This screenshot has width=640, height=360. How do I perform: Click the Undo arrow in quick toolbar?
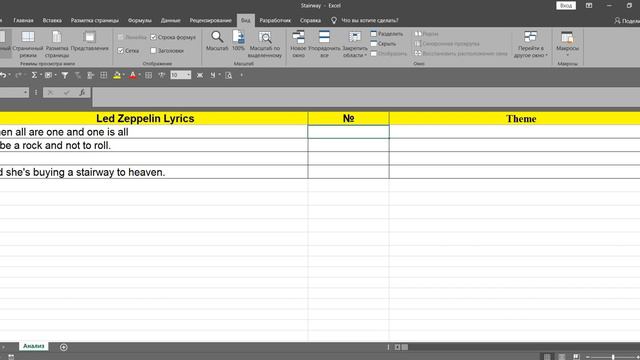tap(3, 75)
